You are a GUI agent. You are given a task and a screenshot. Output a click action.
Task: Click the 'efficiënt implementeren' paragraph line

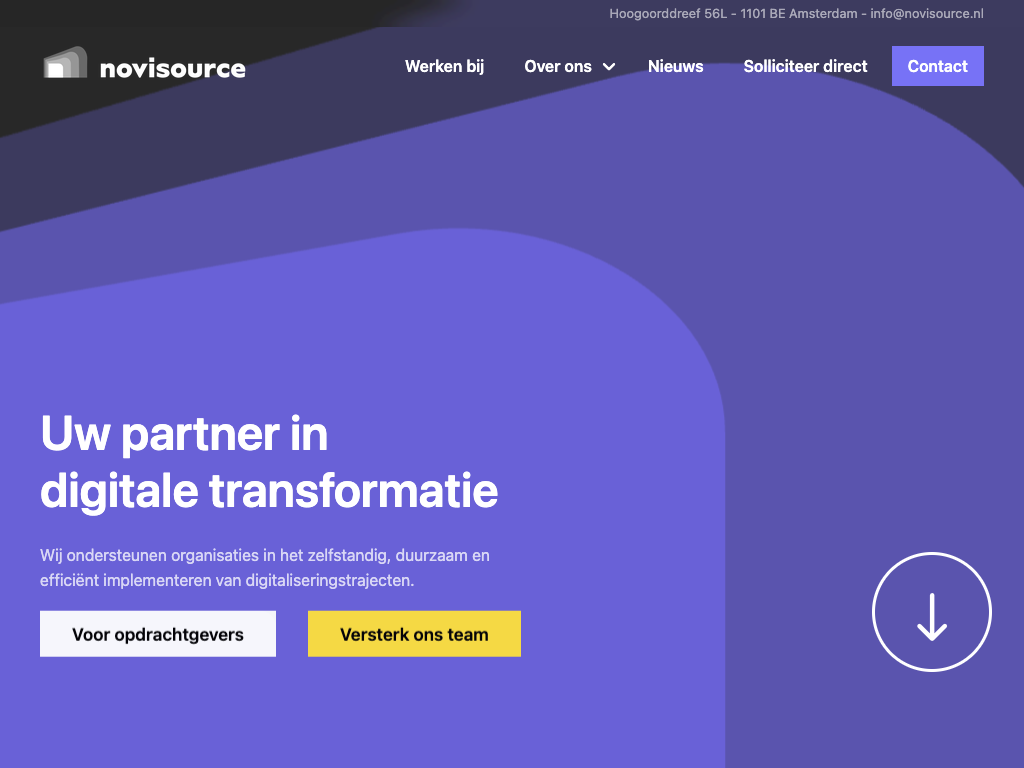point(226,580)
